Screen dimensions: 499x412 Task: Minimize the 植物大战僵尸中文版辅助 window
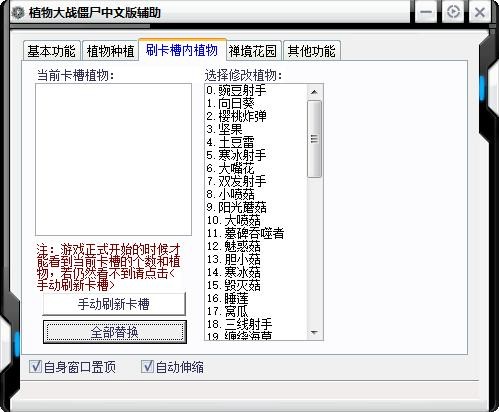click(x=426, y=12)
